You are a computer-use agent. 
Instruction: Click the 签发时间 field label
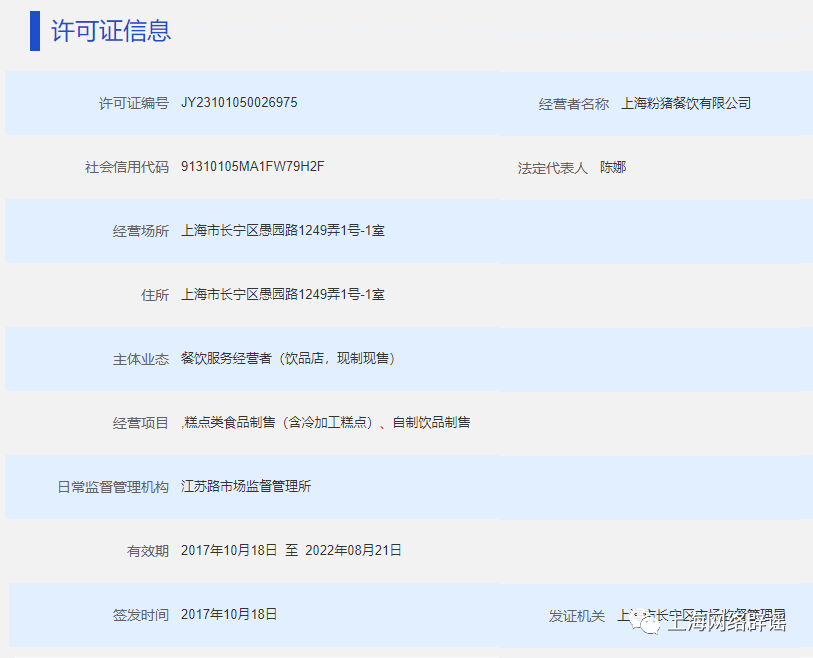click(139, 614)
